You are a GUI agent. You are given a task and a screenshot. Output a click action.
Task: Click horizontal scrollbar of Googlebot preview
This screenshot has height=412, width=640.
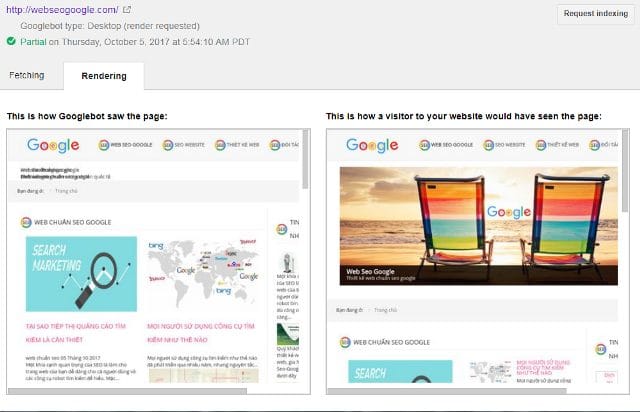click(x=127, y=391)
